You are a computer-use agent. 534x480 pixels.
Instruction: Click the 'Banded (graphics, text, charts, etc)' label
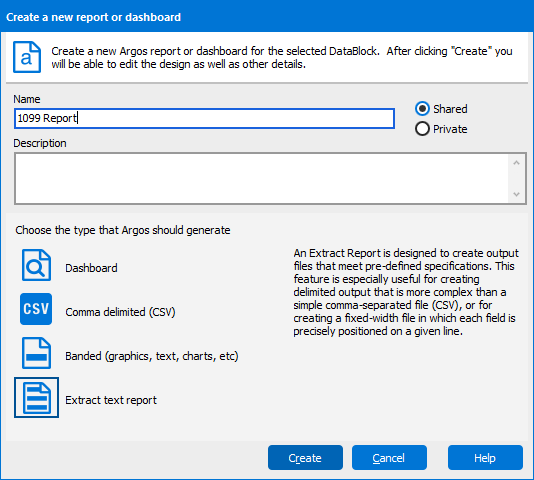(152, 356)
